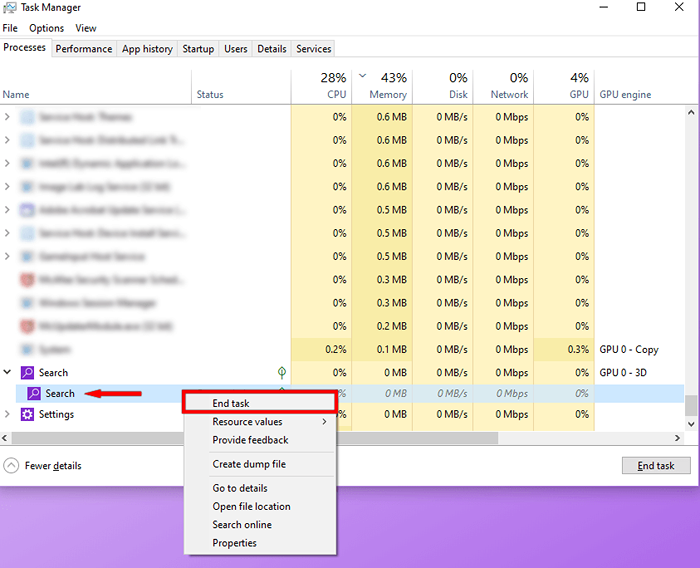Image resolution: width=700 pixels, height=568 pixels.
Task: Click vertical scrollbar down arrow
Action: [x=691, y=424]
